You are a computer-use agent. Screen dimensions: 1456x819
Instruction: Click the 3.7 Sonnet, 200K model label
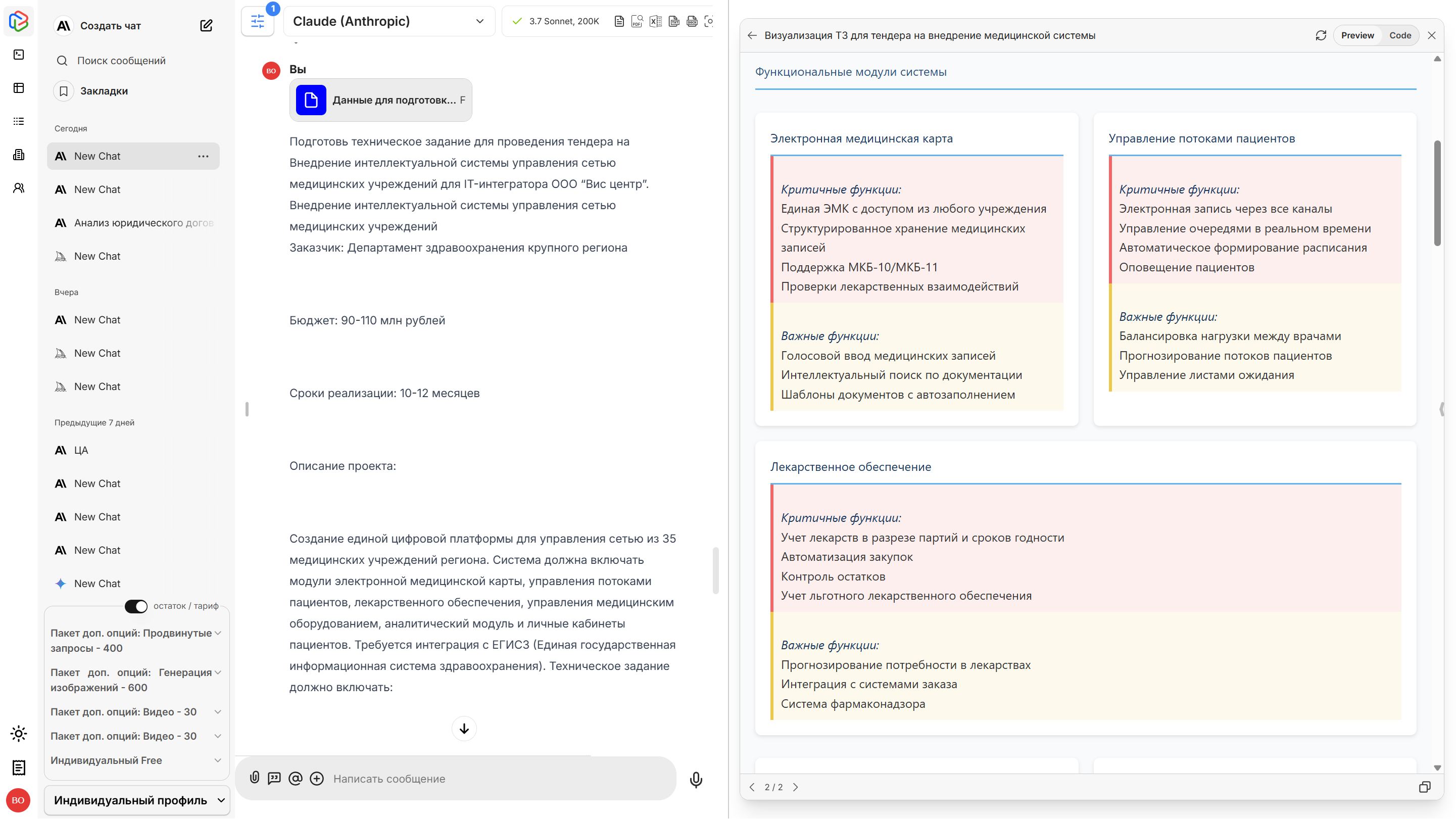(563, 22)
